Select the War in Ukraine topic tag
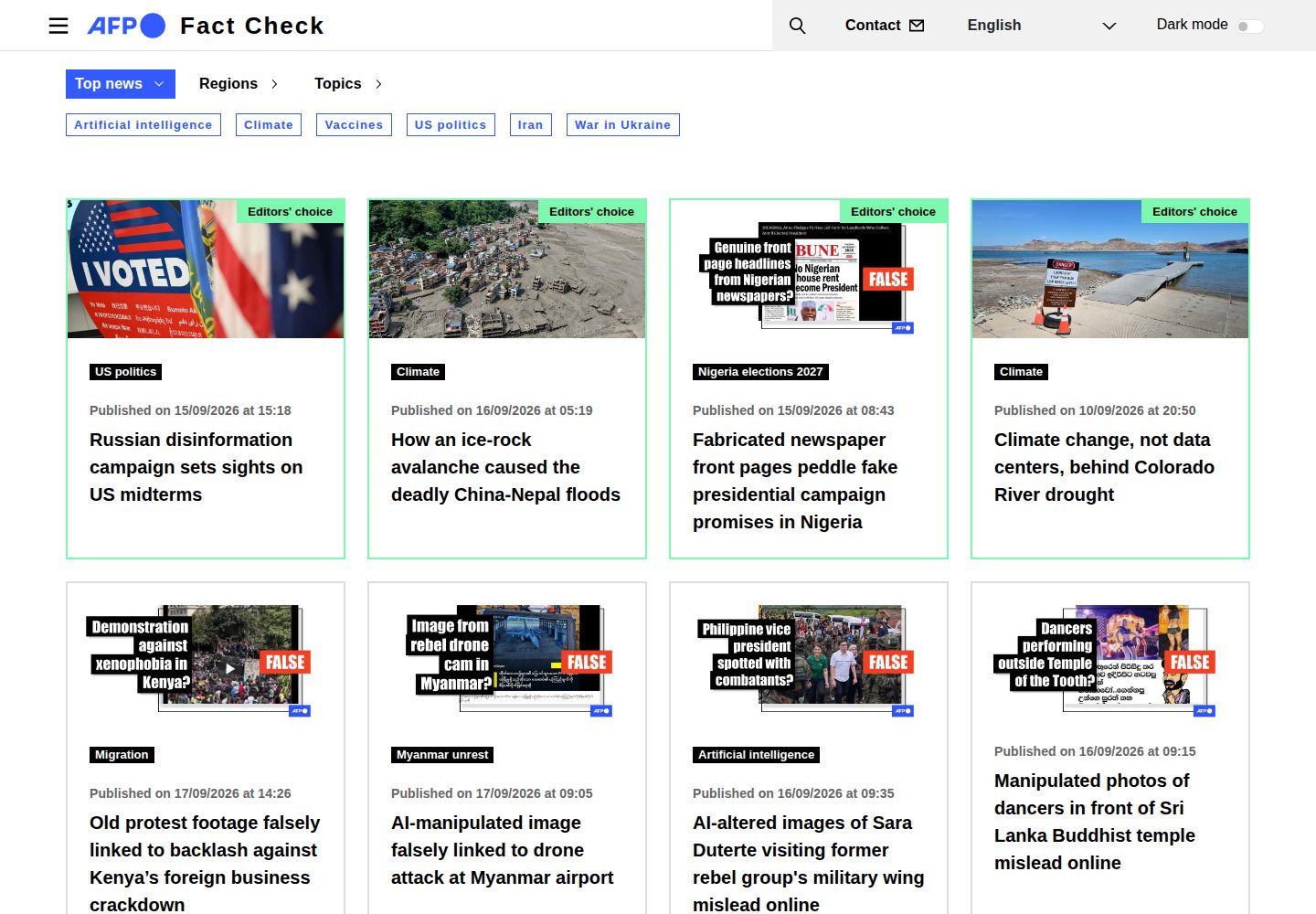1316x914 pixels. pyautogui.click(x=623, y=125)
